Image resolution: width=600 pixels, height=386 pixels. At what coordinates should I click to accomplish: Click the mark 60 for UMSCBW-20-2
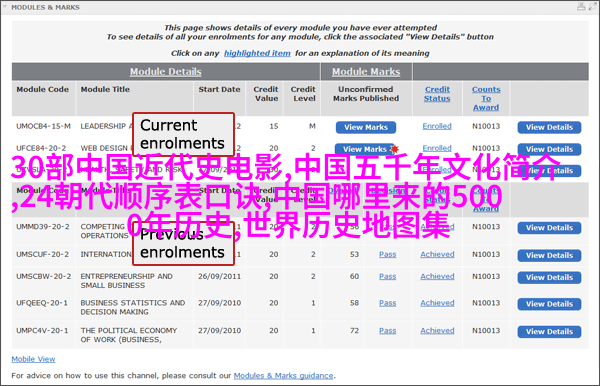tap(354, 276)
